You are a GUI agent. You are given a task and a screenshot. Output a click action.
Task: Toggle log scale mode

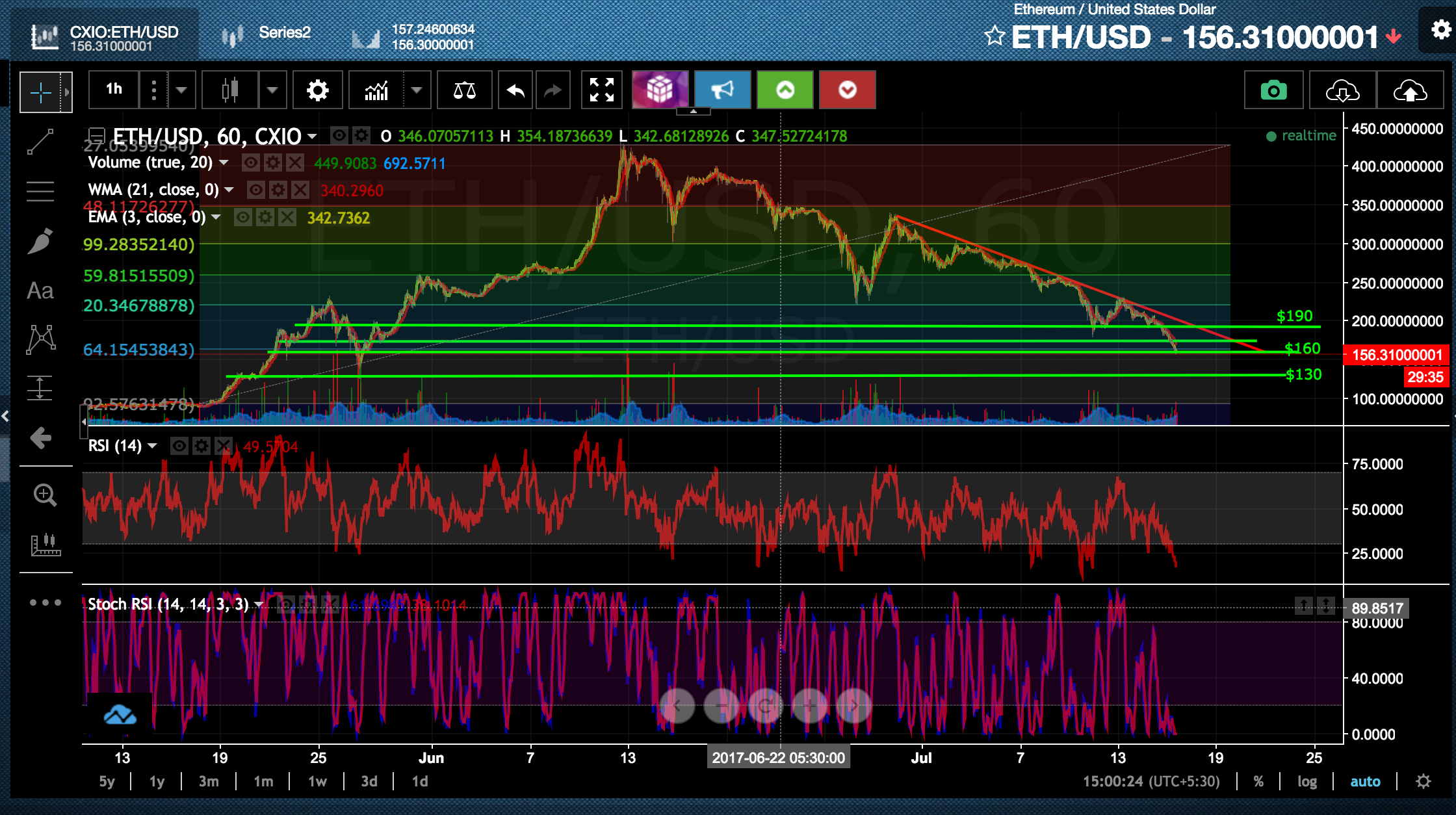[x=1307, y=781]
